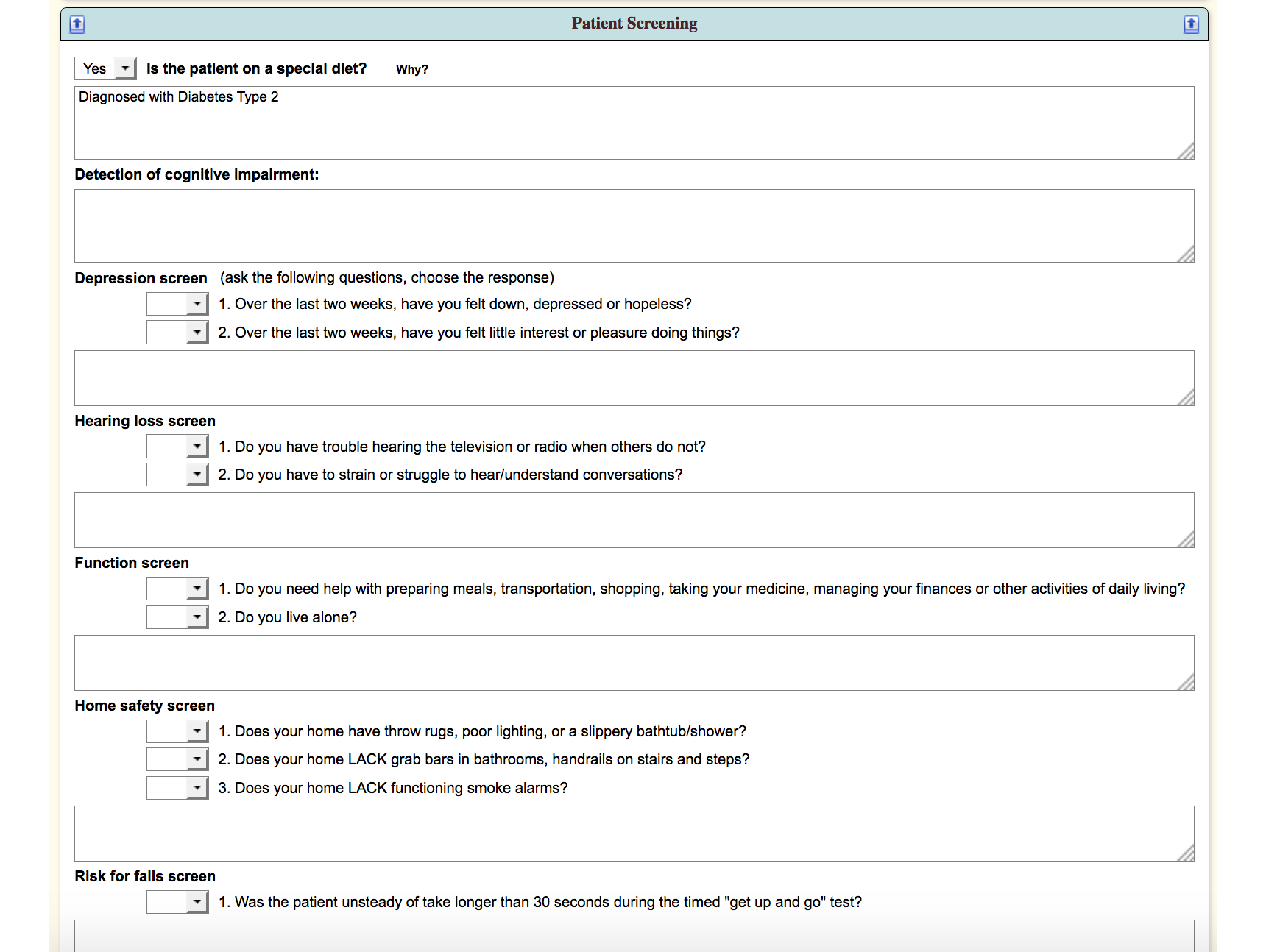Click resize handle of Home safety notes area

[1186, 853]
